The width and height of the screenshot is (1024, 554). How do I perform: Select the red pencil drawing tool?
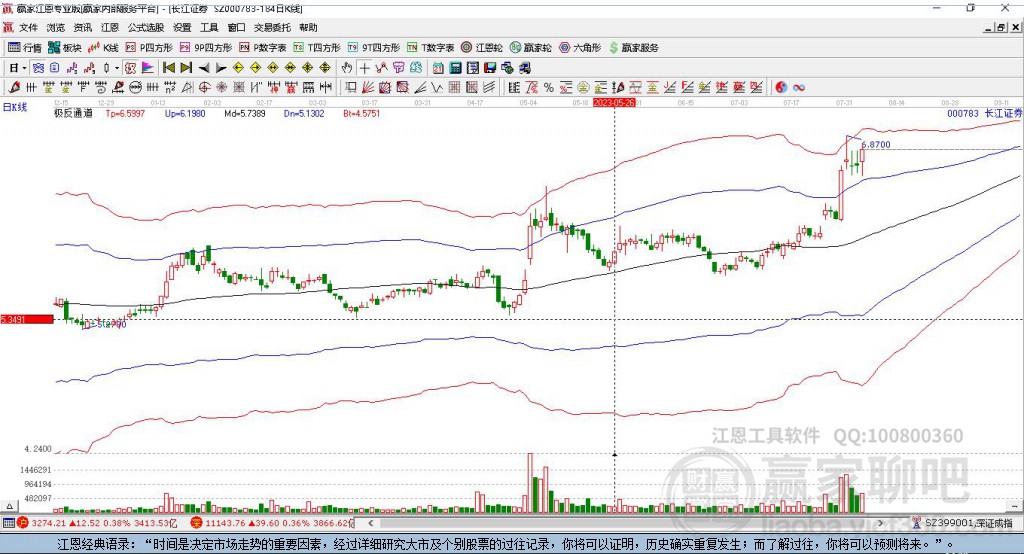14,88
